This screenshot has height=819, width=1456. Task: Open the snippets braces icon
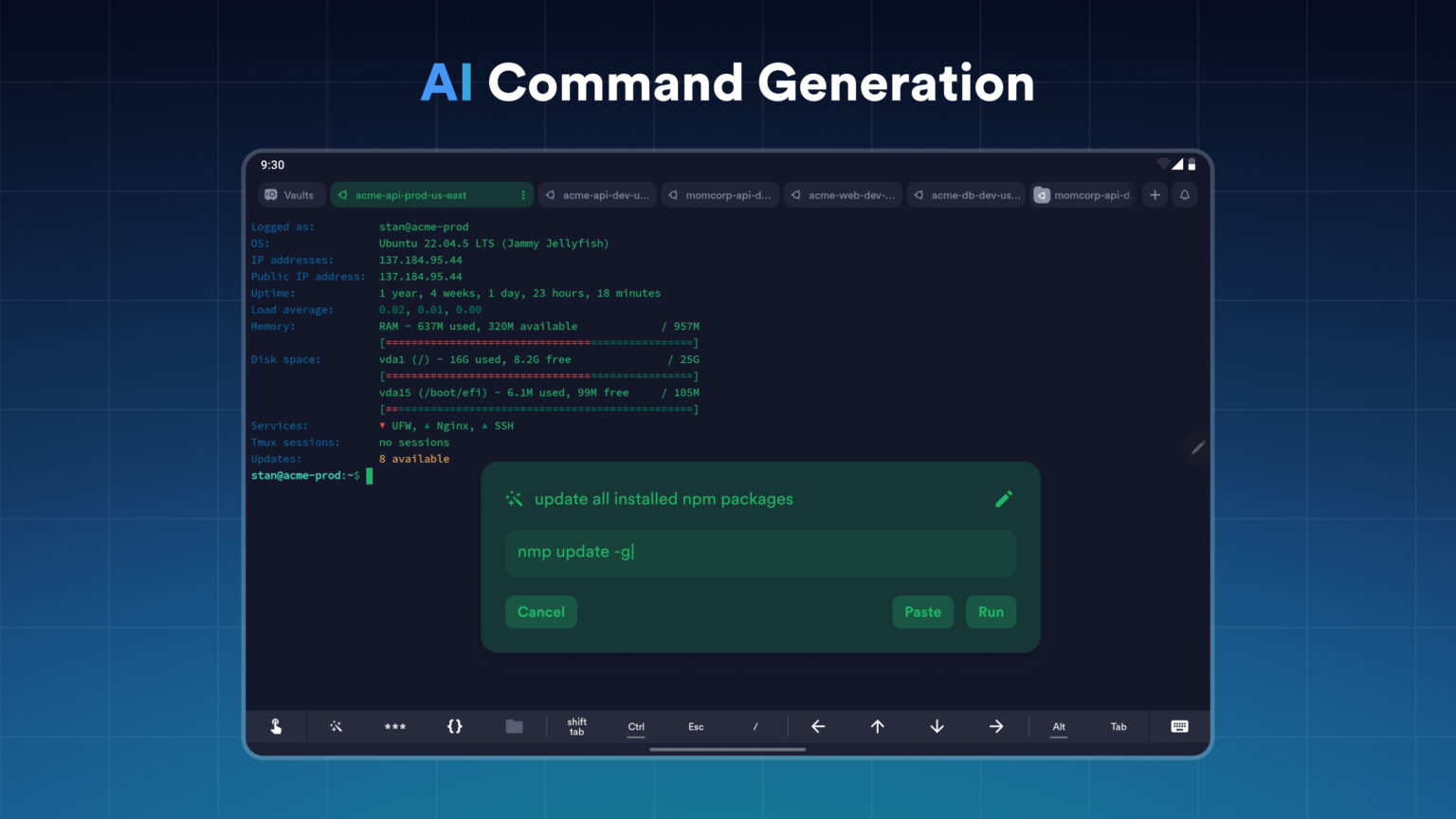455,726
